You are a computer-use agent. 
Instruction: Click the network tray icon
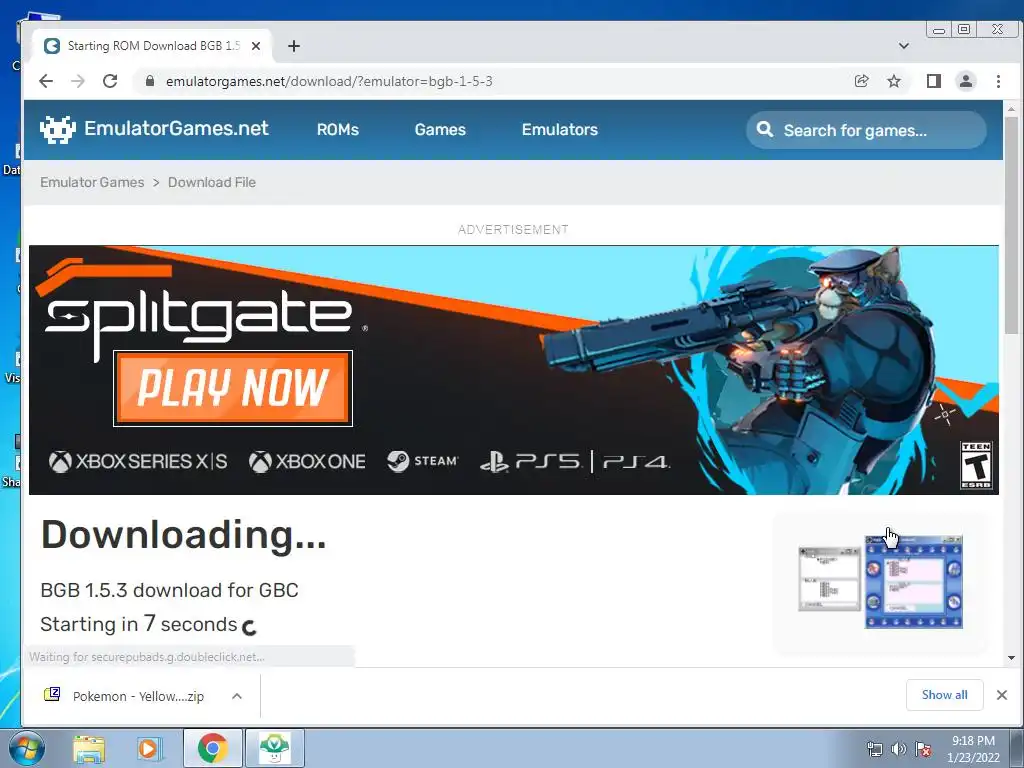coord(874,749)
